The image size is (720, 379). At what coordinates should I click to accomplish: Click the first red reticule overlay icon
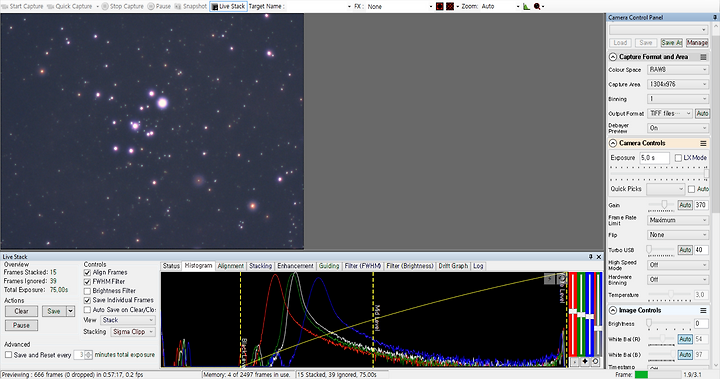(439, 6)
